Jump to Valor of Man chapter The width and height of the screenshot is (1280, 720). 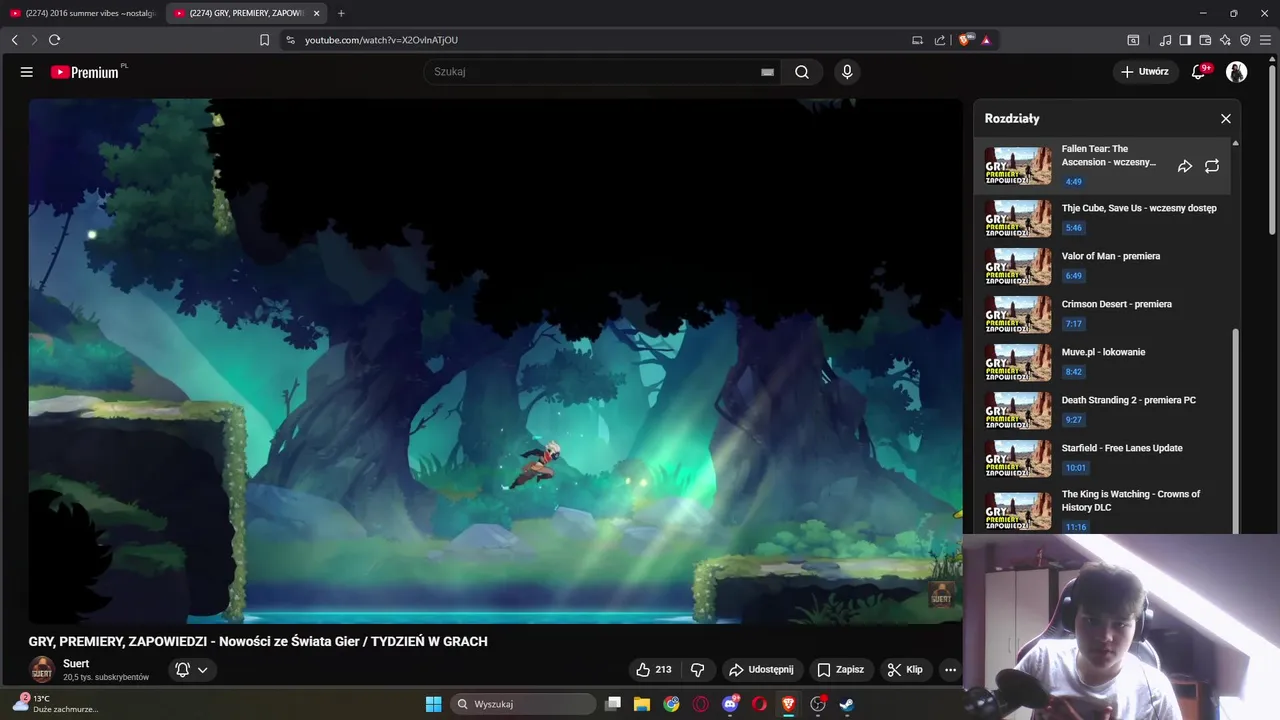[x=1103, y=266]
